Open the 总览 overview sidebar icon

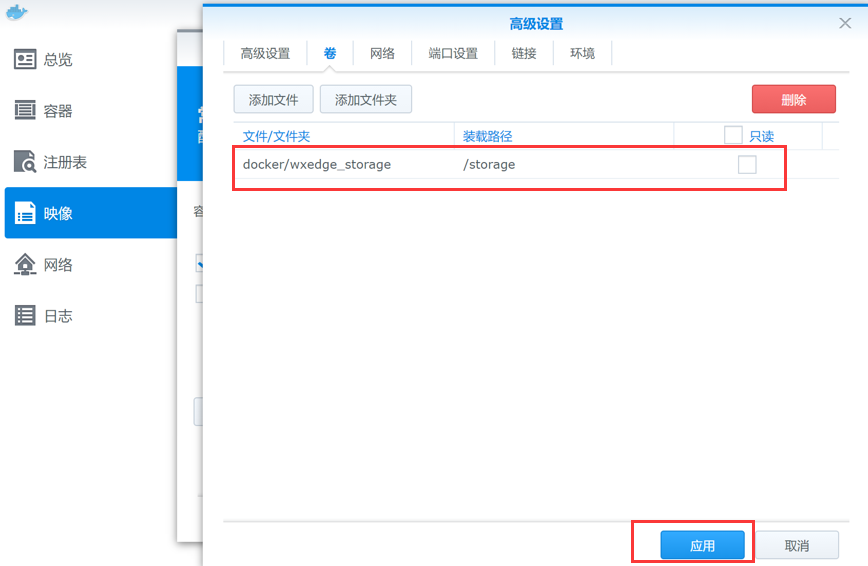(25, 60)
